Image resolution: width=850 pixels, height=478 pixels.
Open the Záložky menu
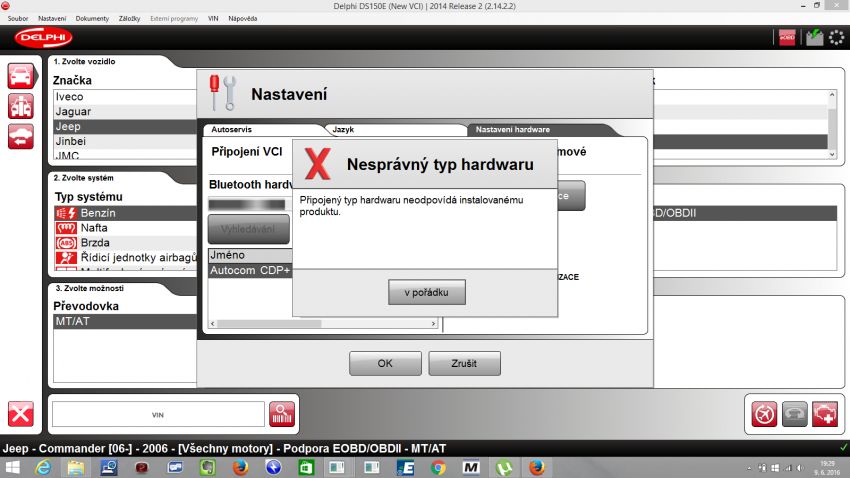tap(130, 18)
